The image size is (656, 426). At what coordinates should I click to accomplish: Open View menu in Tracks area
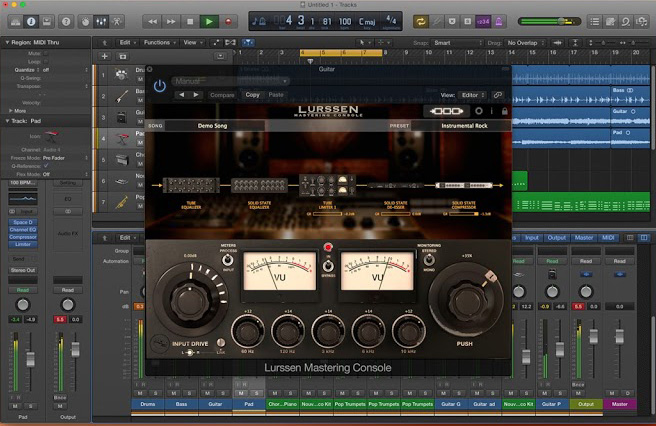192,43
